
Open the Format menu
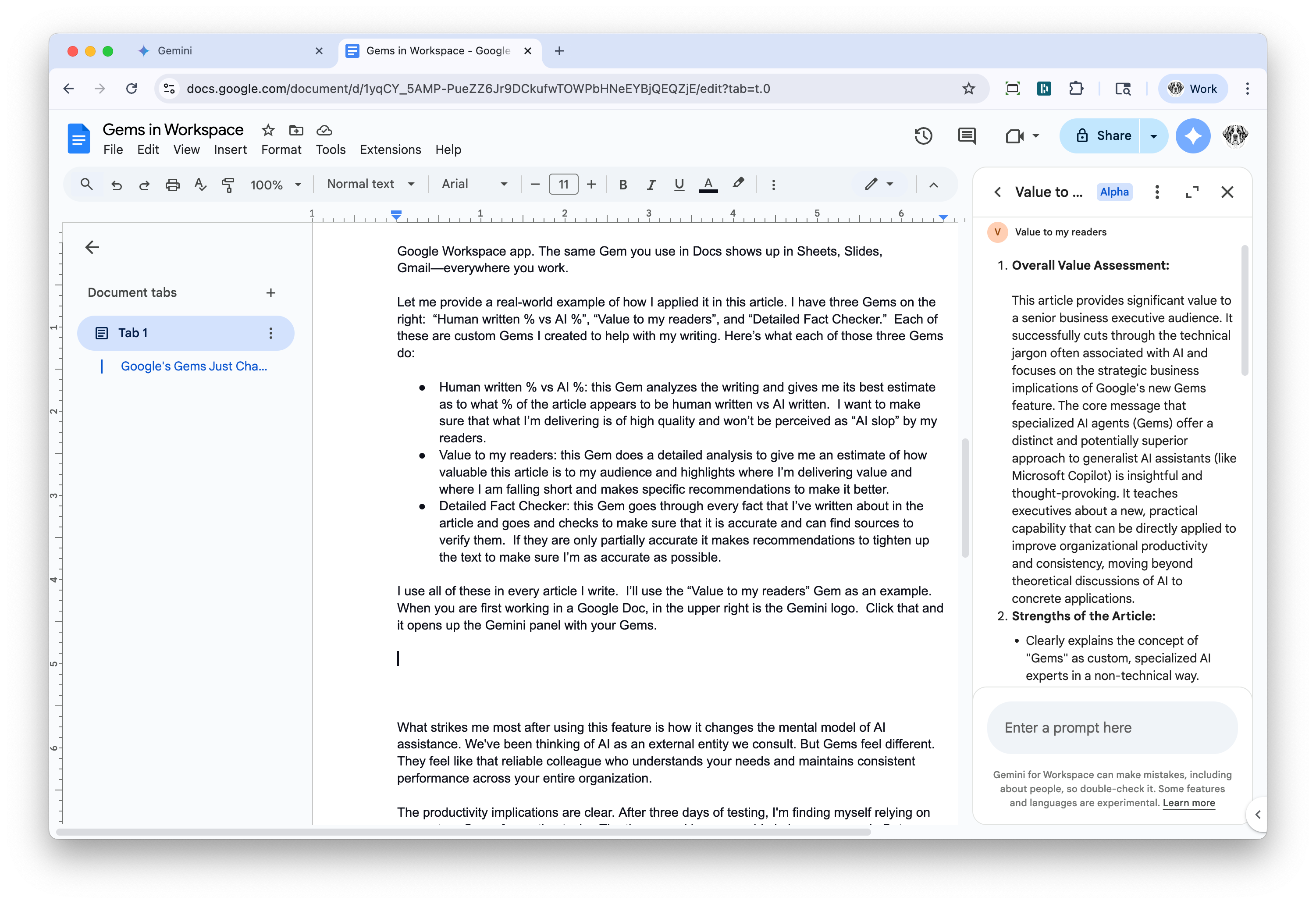281,149
